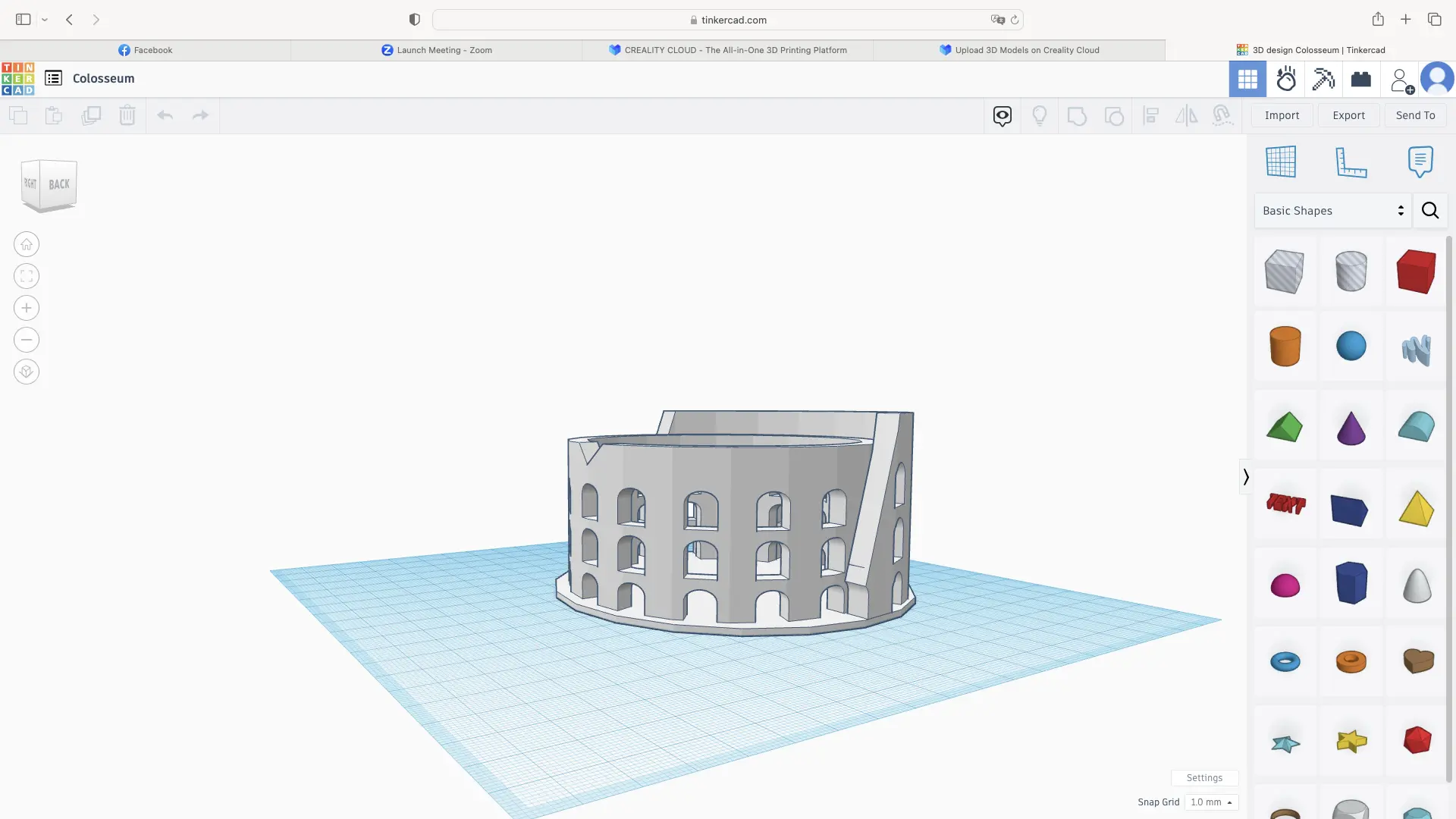Screen dimensions: 1456x819
Task: Click the Import button
Action: [1282, 115]
